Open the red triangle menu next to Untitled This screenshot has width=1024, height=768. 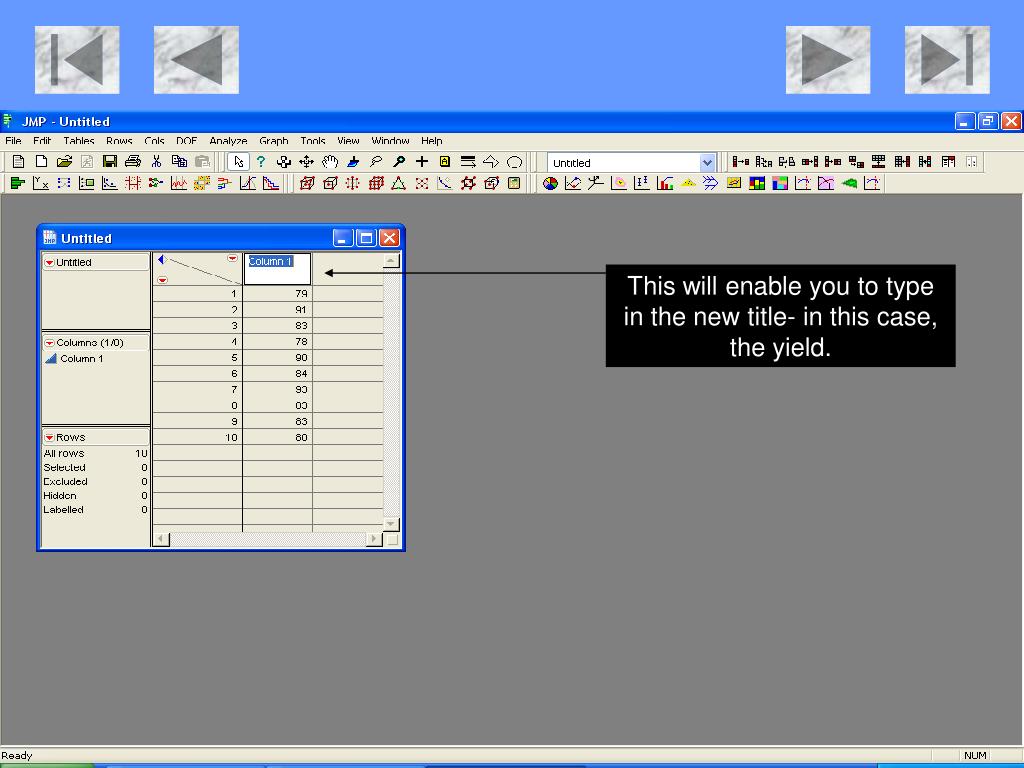[49, 263]
